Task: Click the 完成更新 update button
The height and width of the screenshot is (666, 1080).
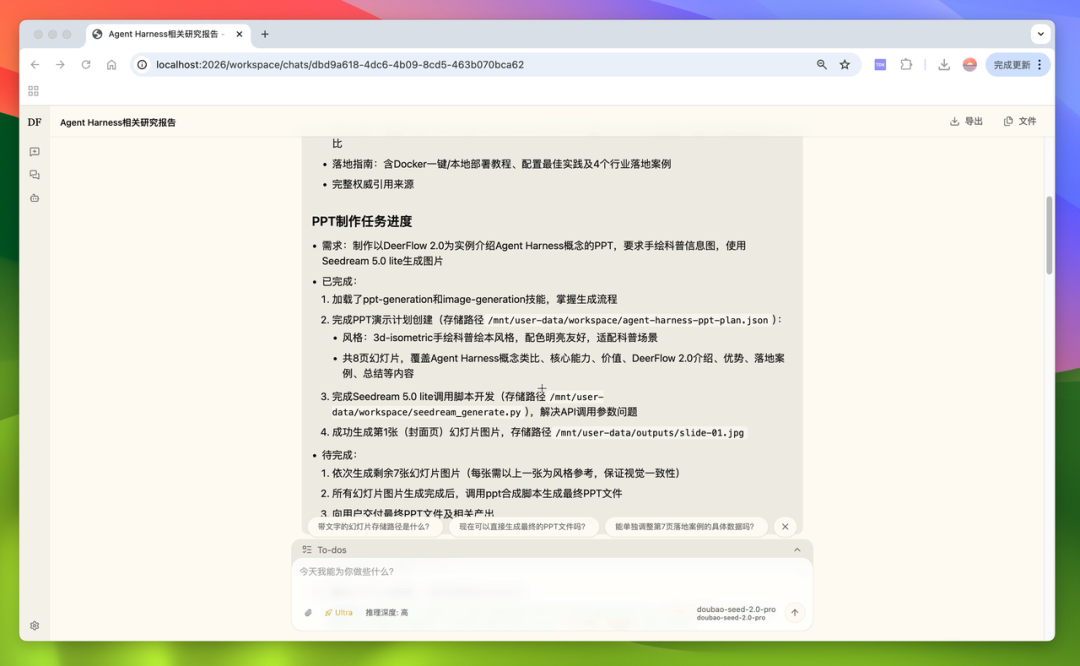Action: coord(1018,65)
